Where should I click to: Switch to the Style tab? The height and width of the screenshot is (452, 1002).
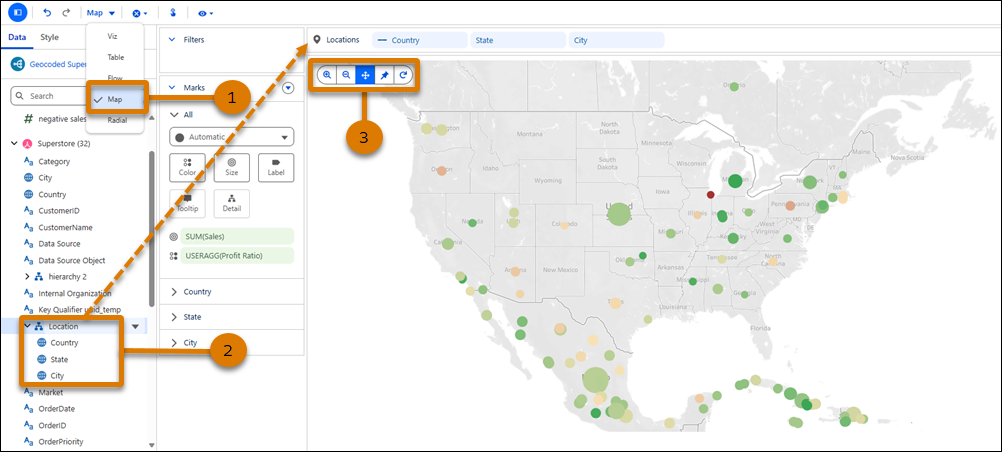(49, 37)
